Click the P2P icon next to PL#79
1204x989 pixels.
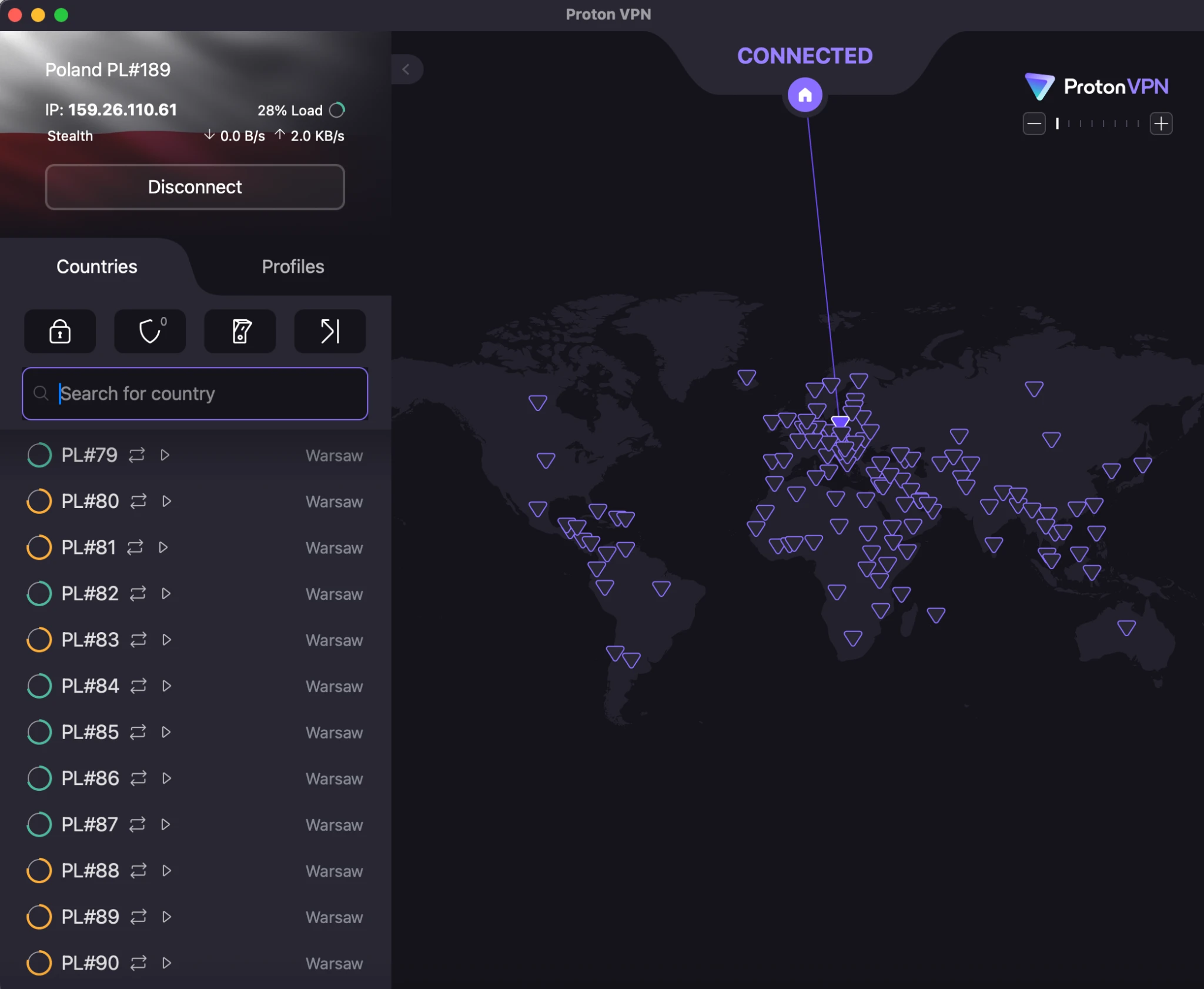pos(136,455)
